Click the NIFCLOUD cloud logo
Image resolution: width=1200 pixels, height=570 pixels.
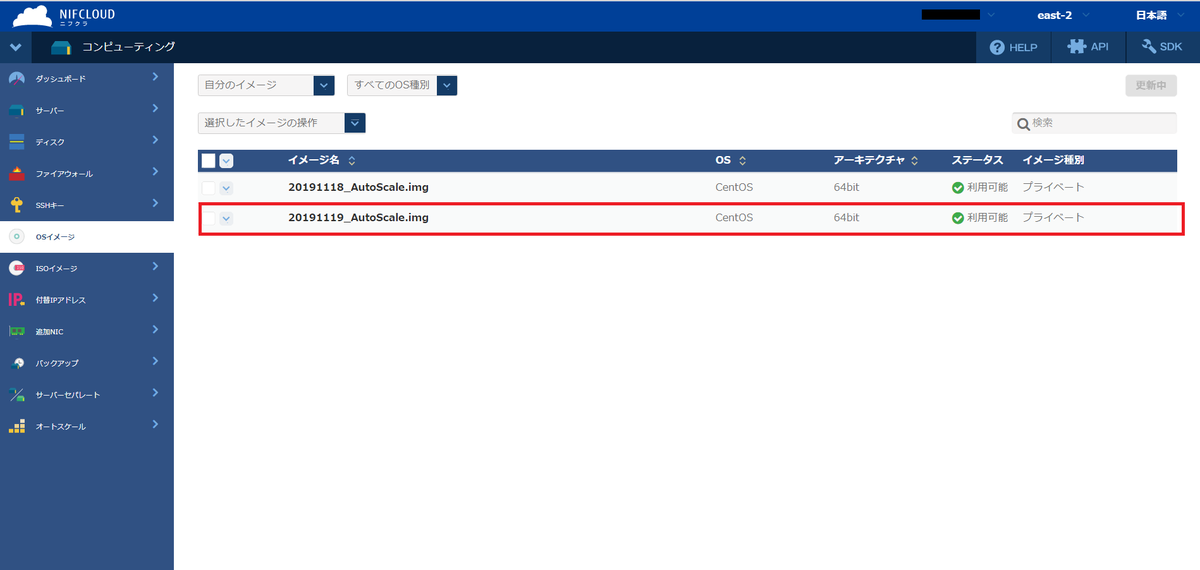32,15
